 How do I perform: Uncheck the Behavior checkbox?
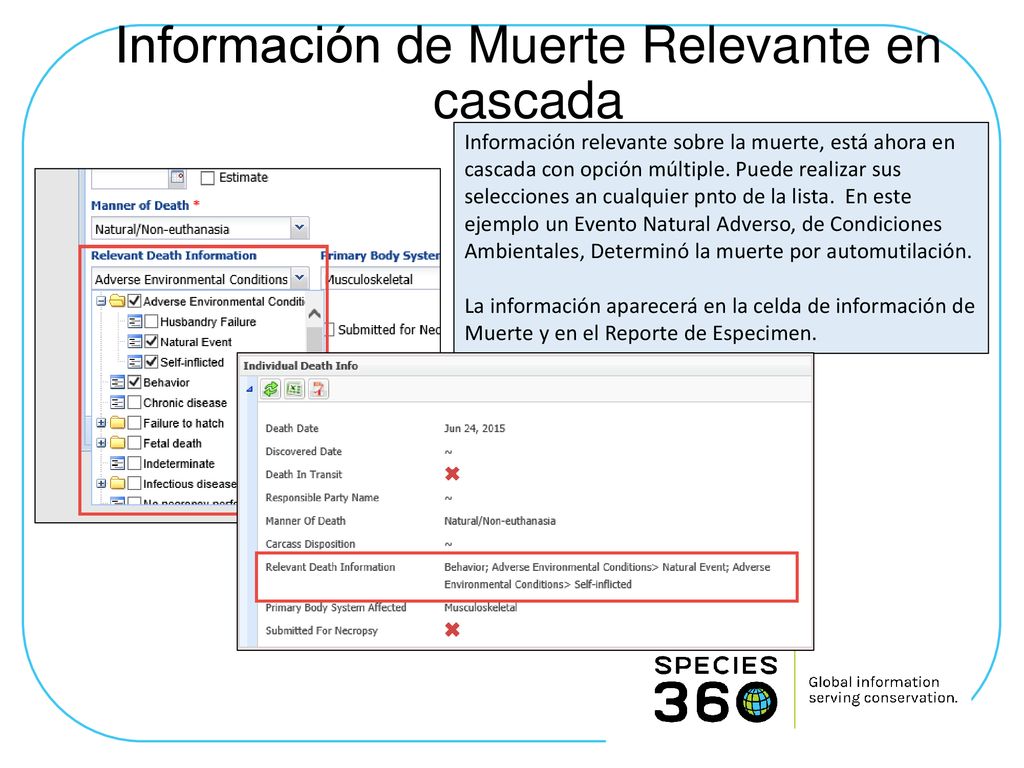(135, 382)
